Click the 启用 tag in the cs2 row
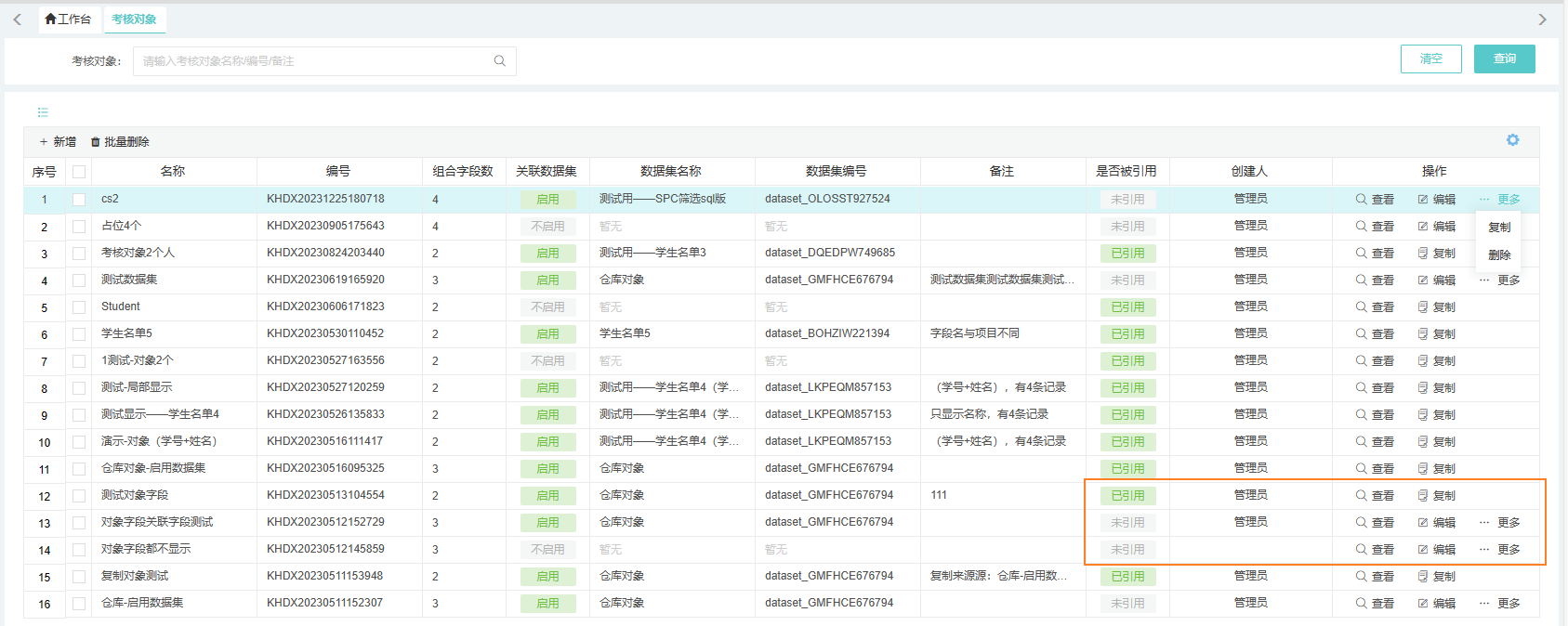Image resolution: width=1568 pixels, height=626 pixels. coord(547,200)
